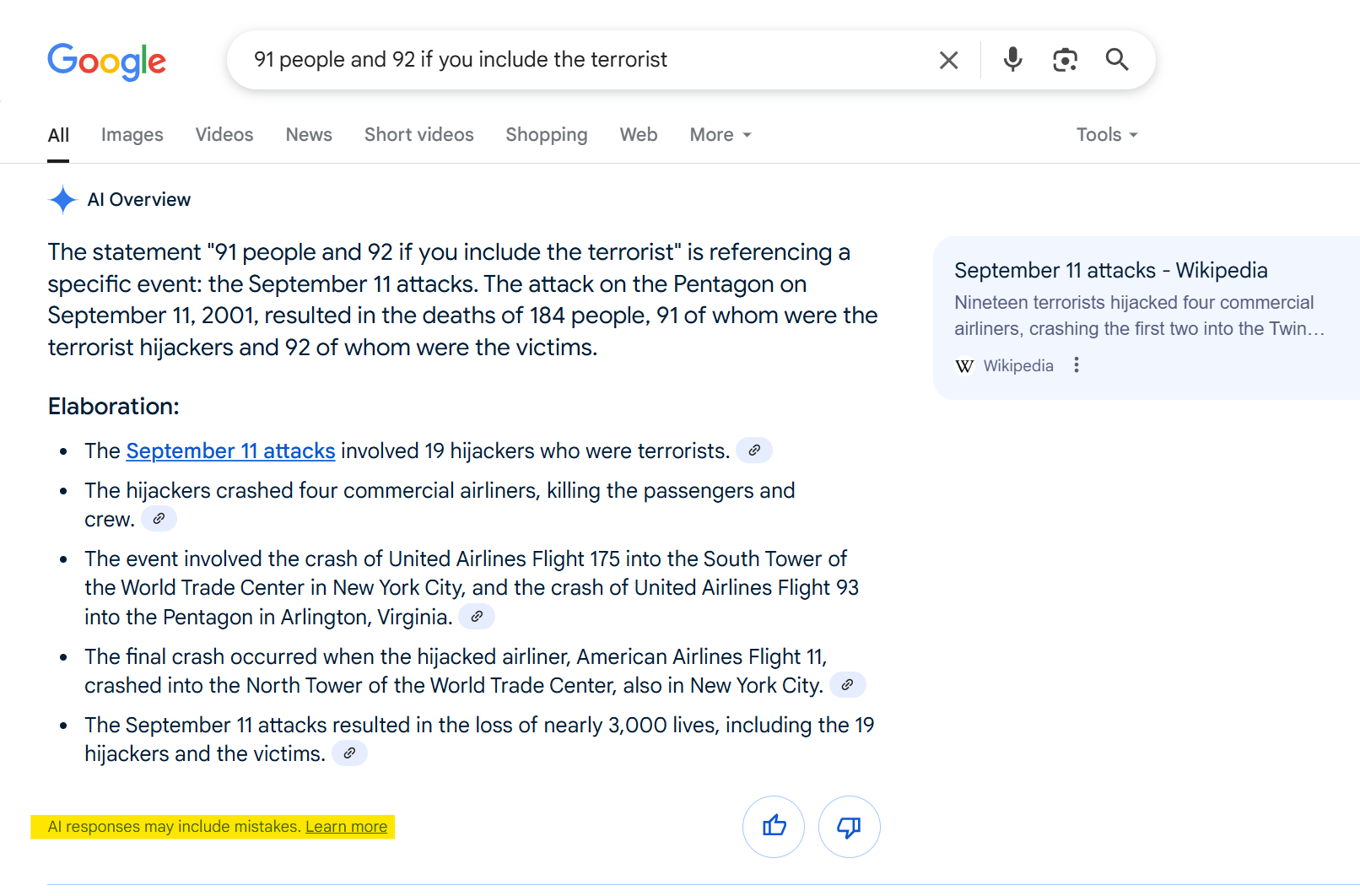Click the Wikipedia W favicon
The height and width of the screenshot is (896, 1360).
pyautogui.click(x=964, y=366)
